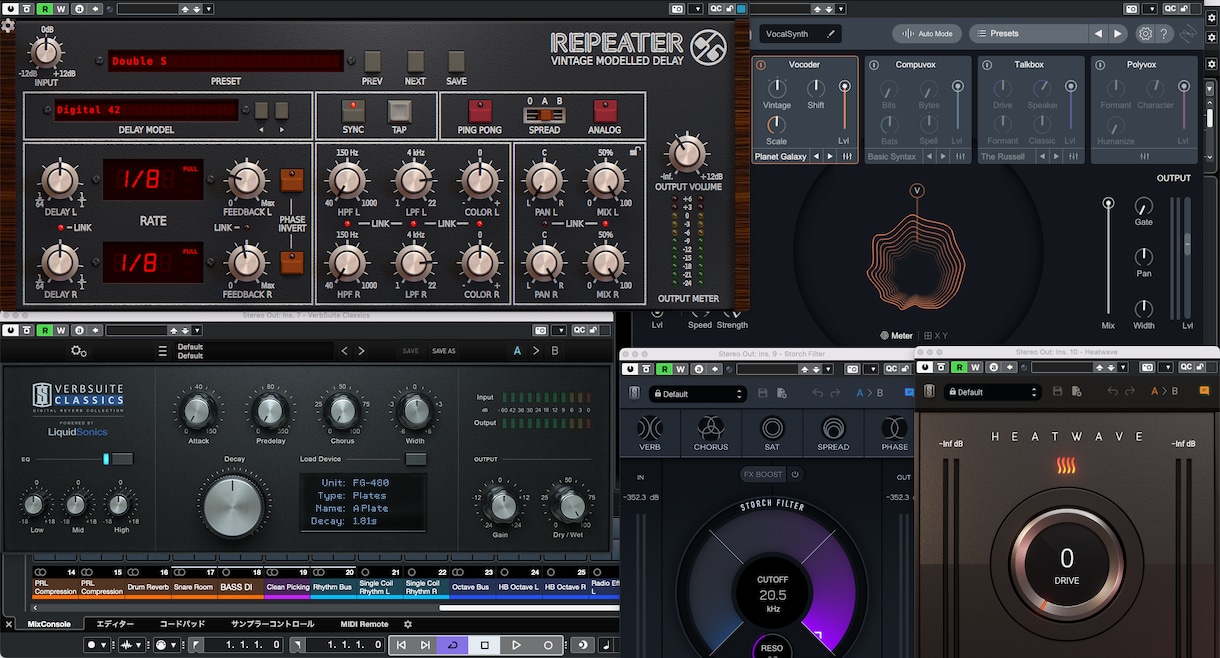Open the VocalSynth settings gear
This screenshot has height=658, width=1220.
click(x=1145, y=33)
